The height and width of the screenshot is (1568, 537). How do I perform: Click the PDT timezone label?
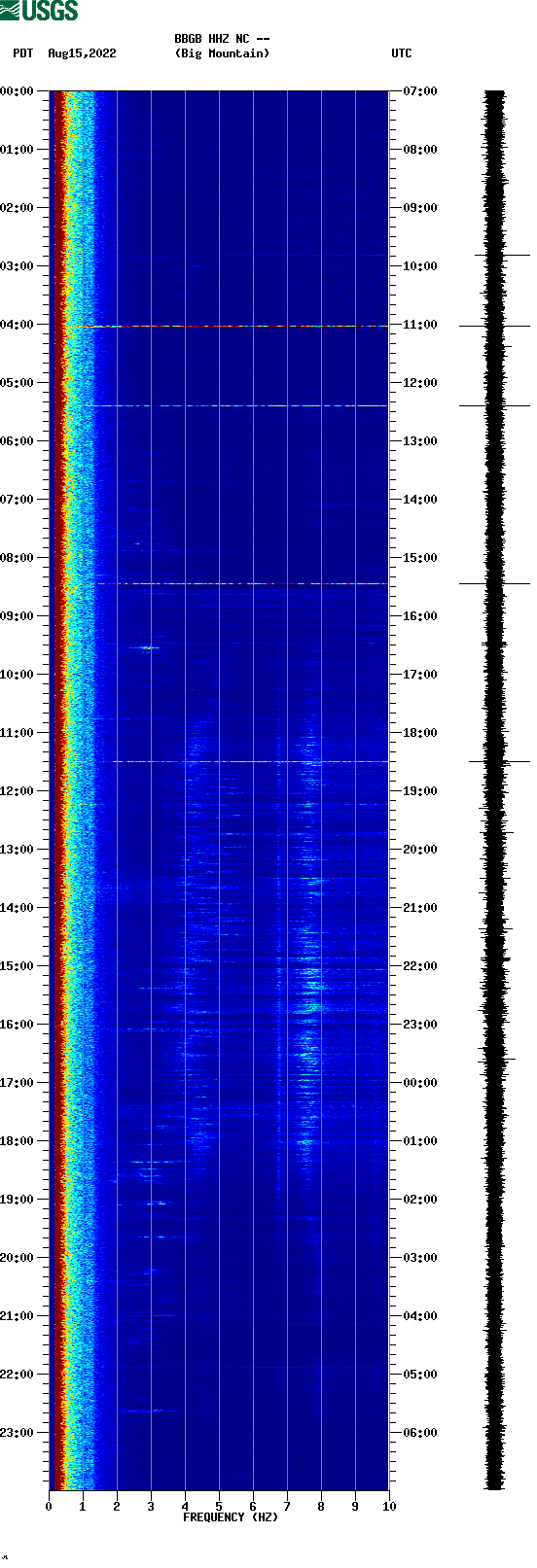[x=23, y=53]
